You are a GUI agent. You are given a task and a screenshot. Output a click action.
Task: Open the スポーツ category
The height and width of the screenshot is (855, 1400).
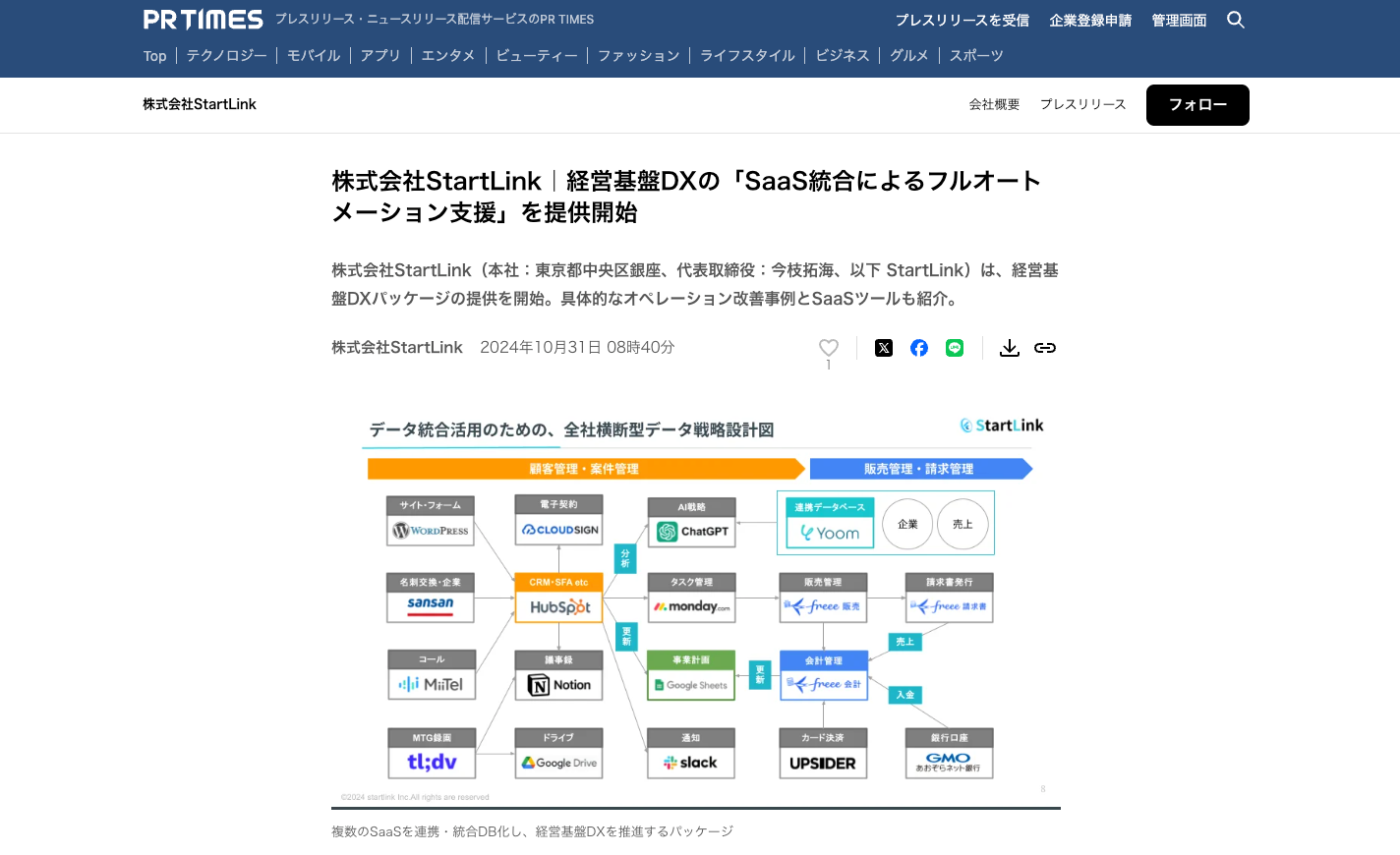(976, 56)
